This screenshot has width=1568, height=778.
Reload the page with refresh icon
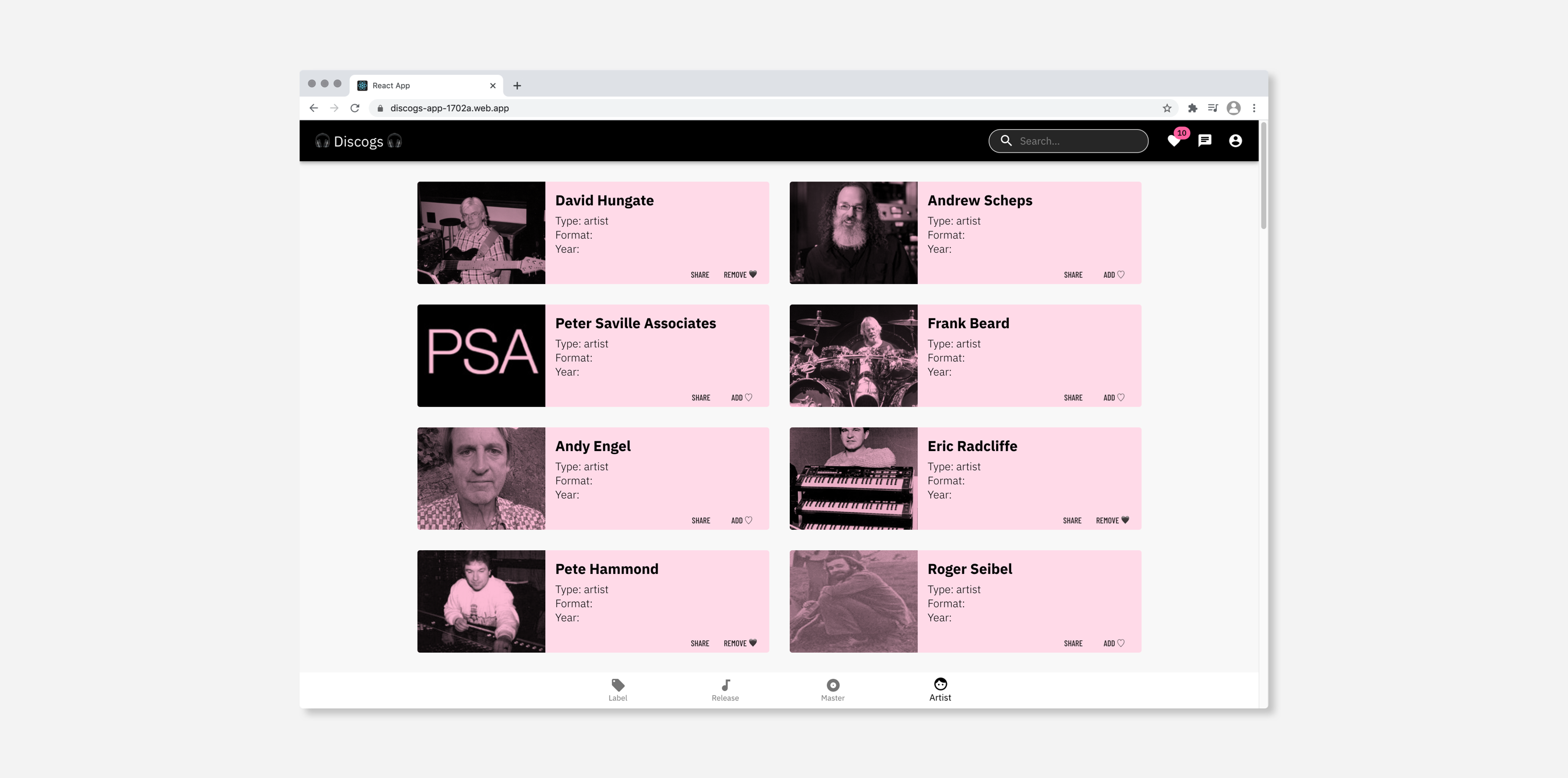click(355, 108)
